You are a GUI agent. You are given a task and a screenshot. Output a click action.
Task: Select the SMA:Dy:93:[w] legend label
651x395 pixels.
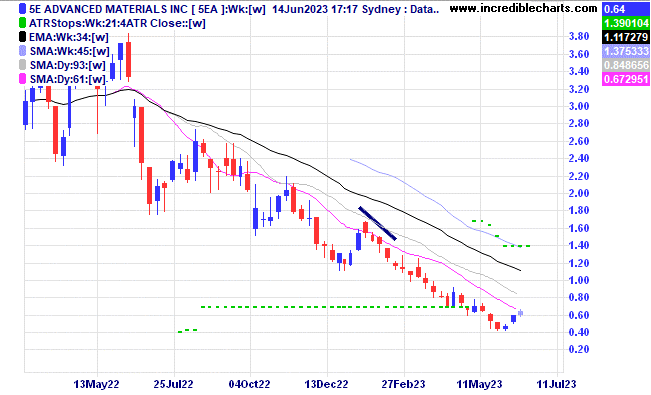pos(67,65)
